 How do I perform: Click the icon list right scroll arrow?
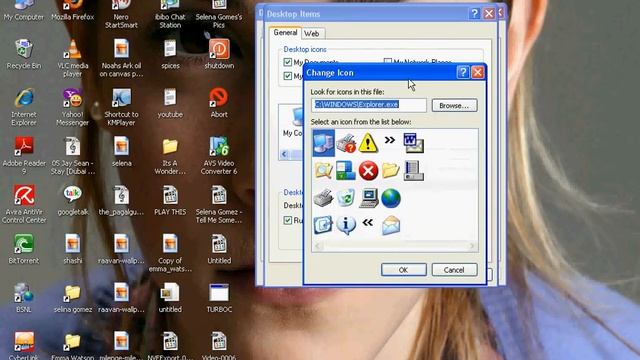click(x=472, y=246)
